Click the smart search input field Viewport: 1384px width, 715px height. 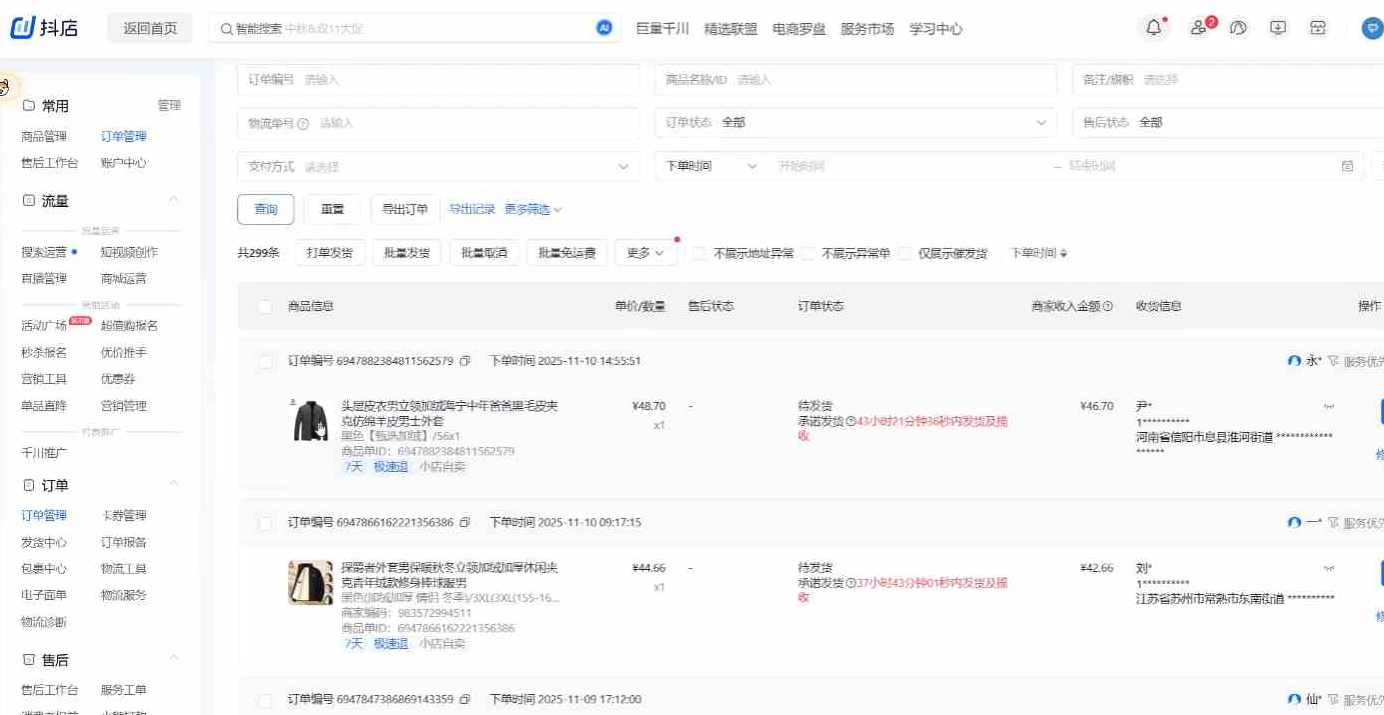400,29
